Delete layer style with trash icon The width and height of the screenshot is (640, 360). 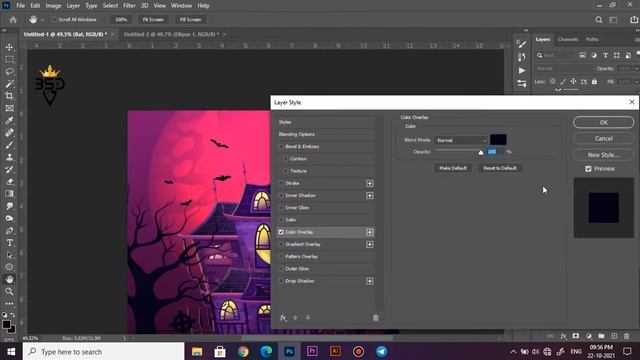(x=376, y=318)
